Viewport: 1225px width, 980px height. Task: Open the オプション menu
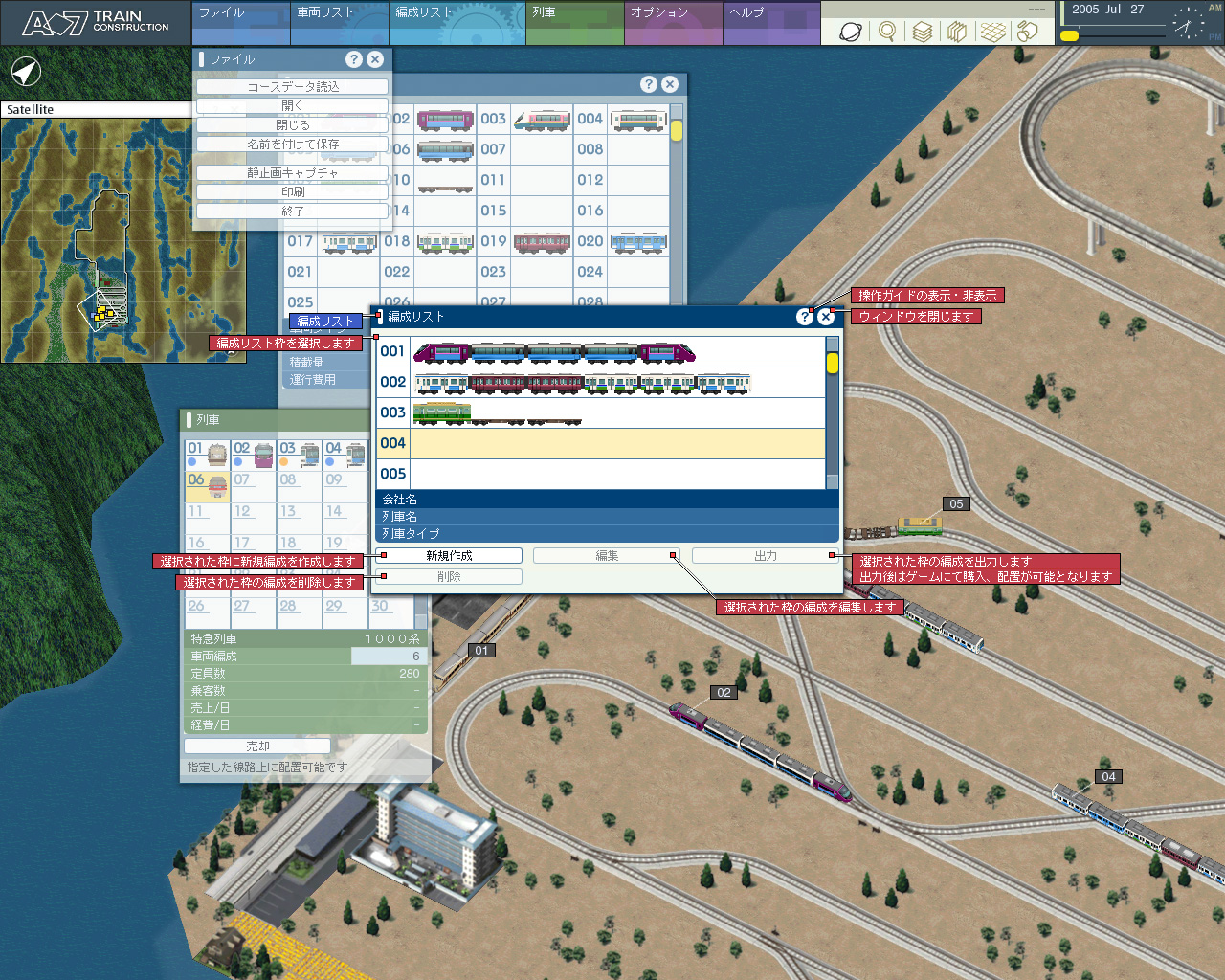[674, 22]
